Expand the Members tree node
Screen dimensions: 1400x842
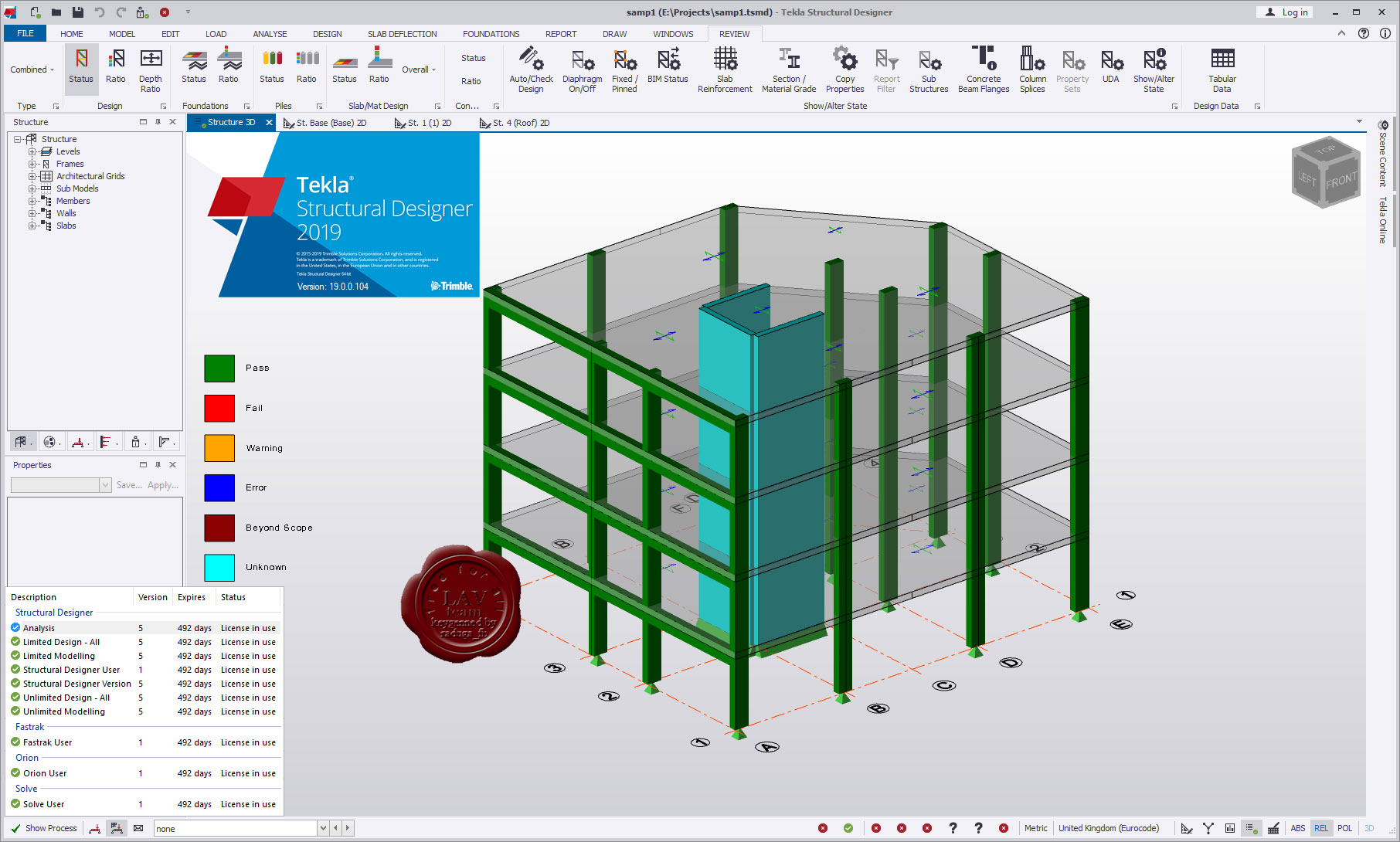point(32,201)
